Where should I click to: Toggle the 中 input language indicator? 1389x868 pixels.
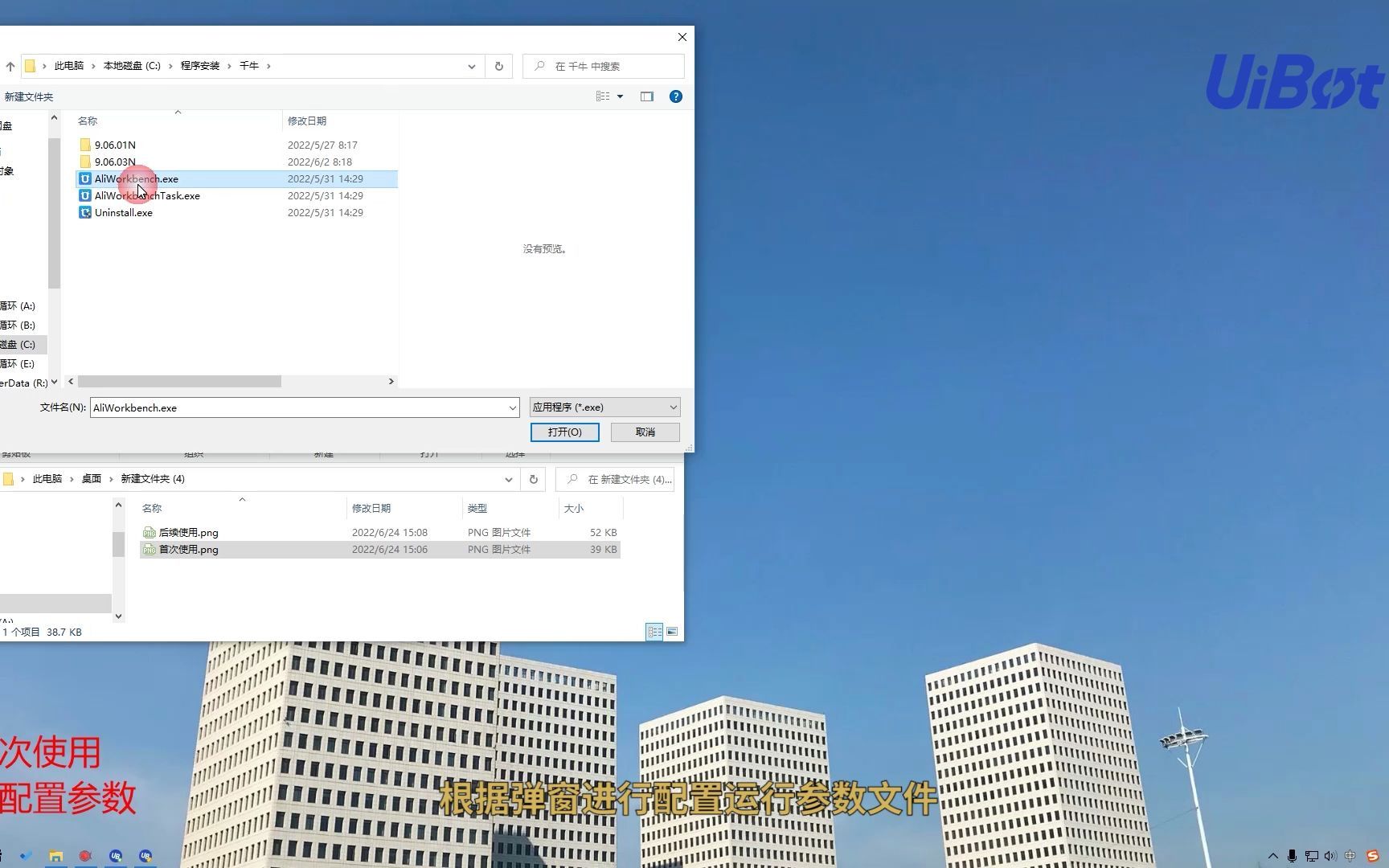(x=1350, y=857)
